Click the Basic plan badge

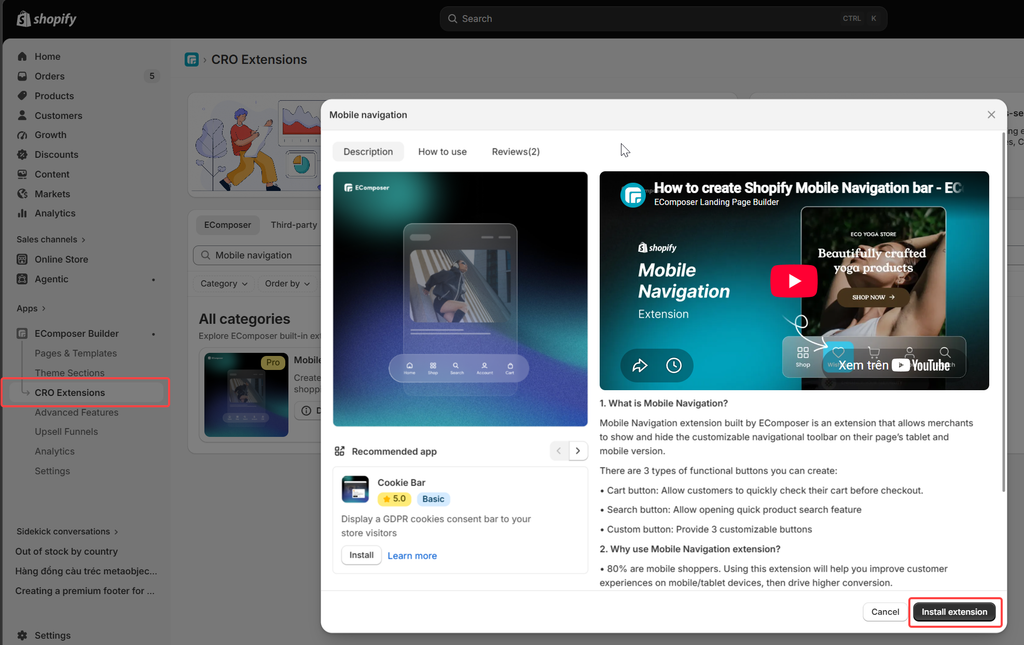click(x=433, y=499)
